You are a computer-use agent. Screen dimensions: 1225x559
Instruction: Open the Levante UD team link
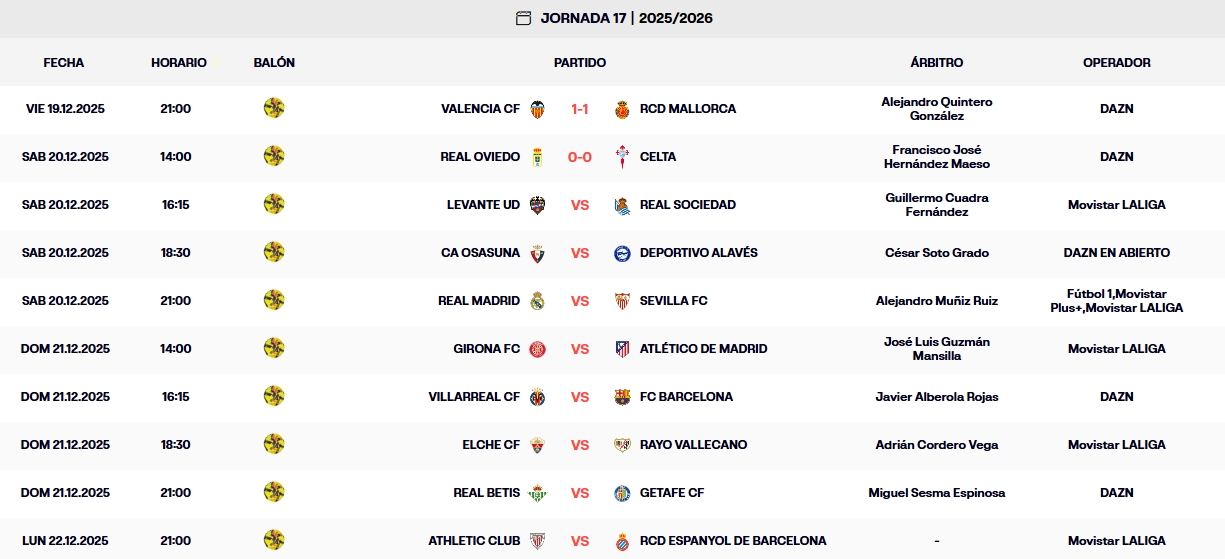coord(483,205)
